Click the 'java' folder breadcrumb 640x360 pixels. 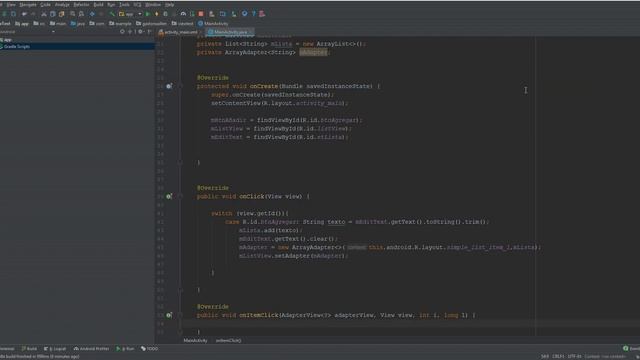point(78,24)
